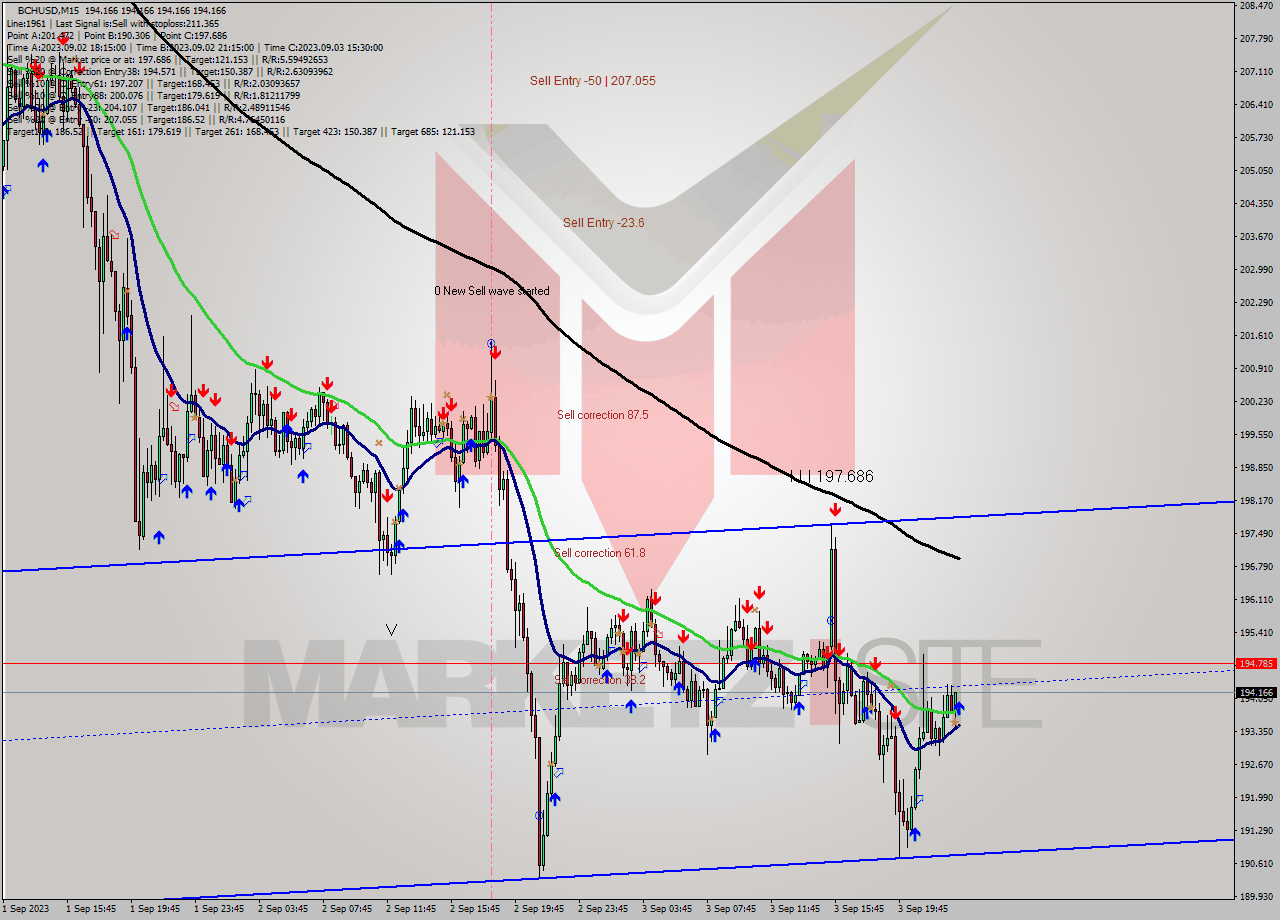Click the '0 New Sell wave started' annotation

(x=491, y=291)
